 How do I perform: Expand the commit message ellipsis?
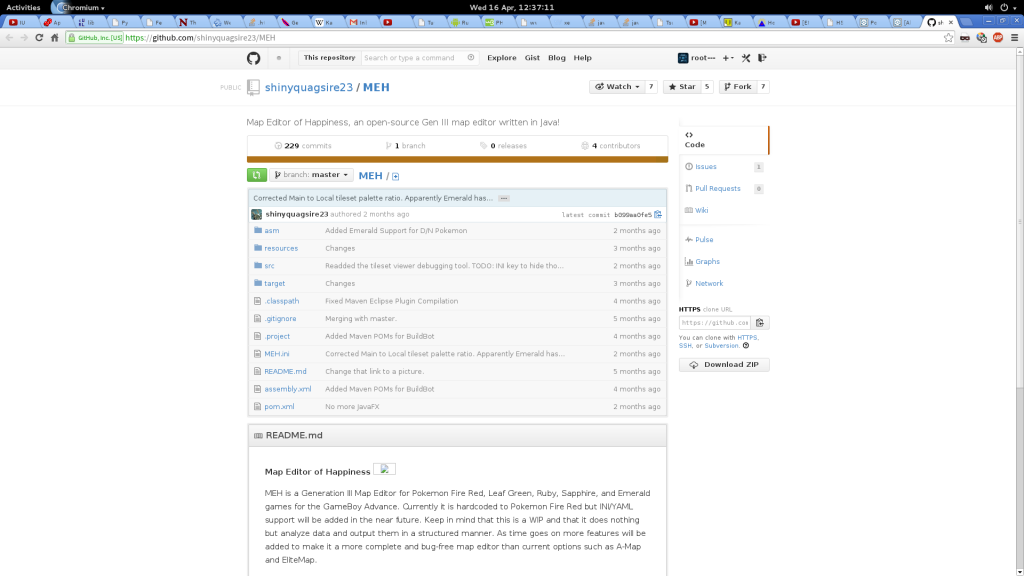coord(504,198)
